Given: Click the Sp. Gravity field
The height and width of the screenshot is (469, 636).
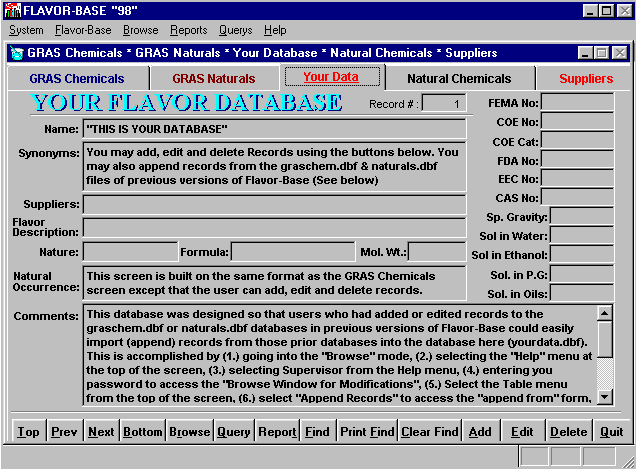Looking at the screenshot, I should point(582,217).
